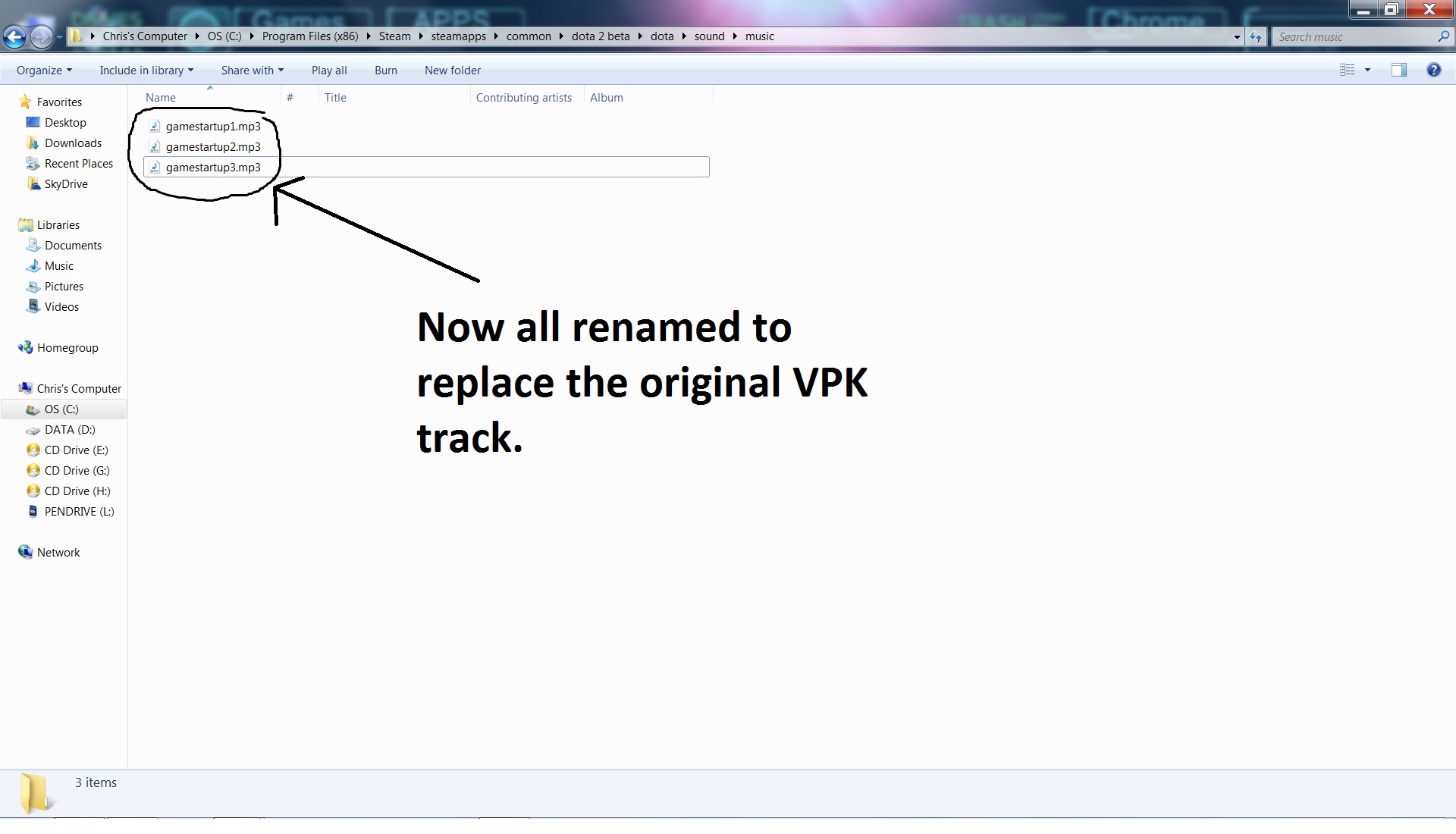Open the Help question mark icon
Screen dimensions: 1456x834
tap(1433, 70)
